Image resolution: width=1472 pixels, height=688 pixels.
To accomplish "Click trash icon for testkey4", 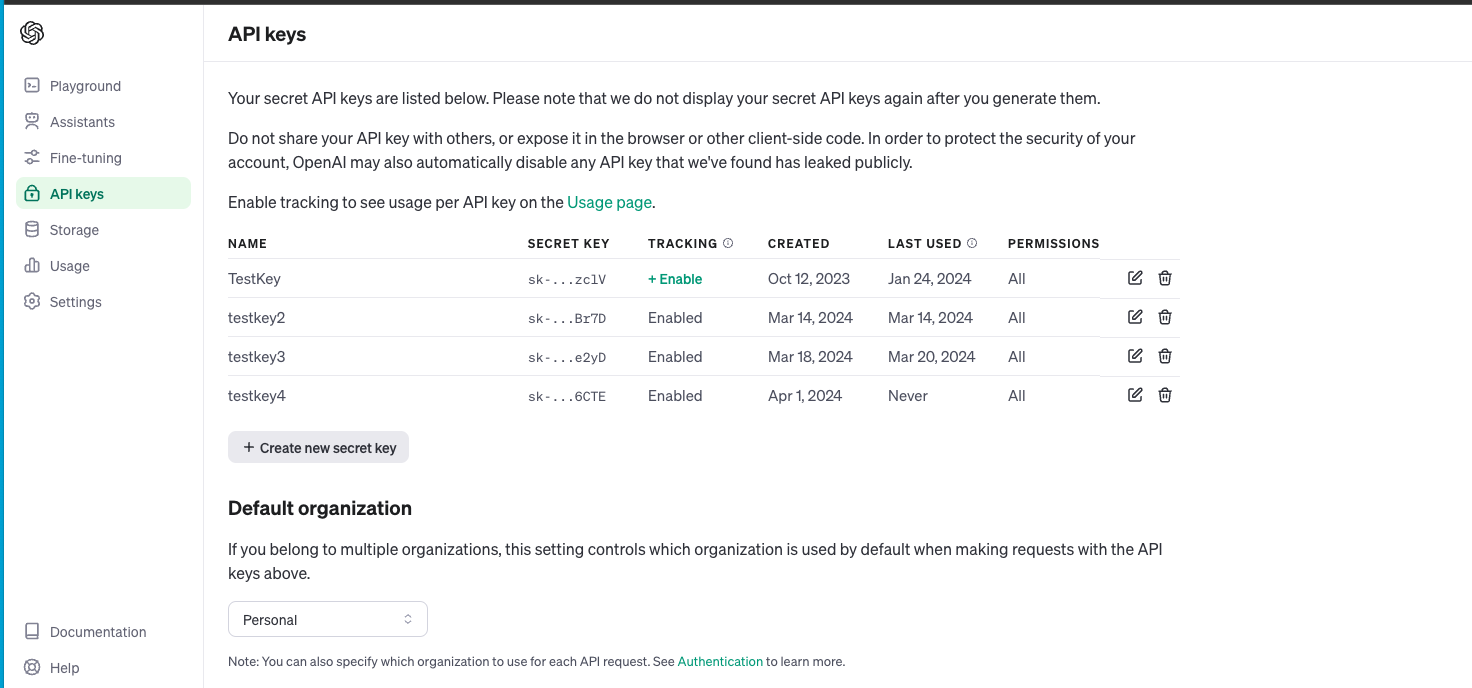I will [1165, 395].
